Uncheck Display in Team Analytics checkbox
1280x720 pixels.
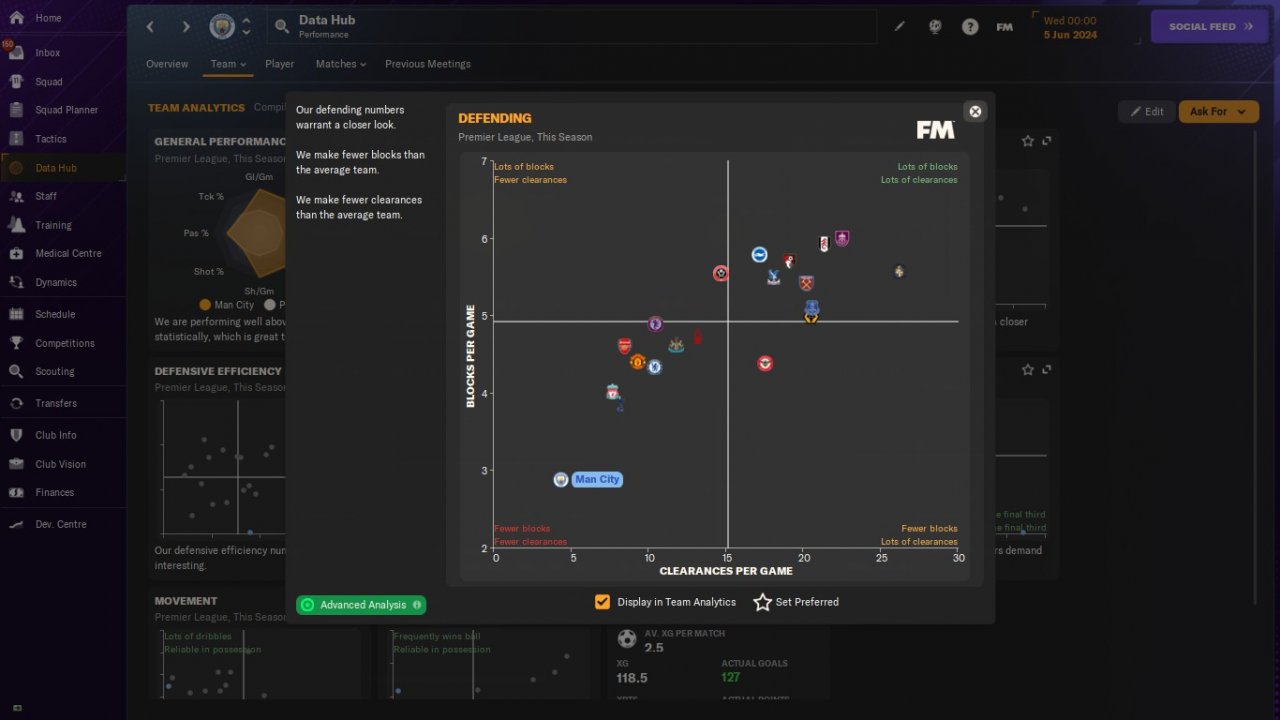coord(602,602)
